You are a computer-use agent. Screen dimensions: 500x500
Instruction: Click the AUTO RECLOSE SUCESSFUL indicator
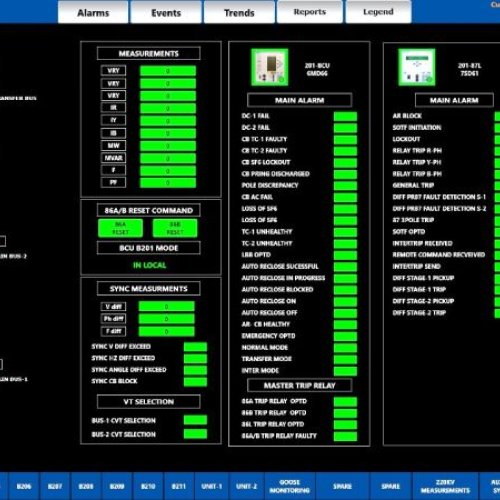point(345,267)
